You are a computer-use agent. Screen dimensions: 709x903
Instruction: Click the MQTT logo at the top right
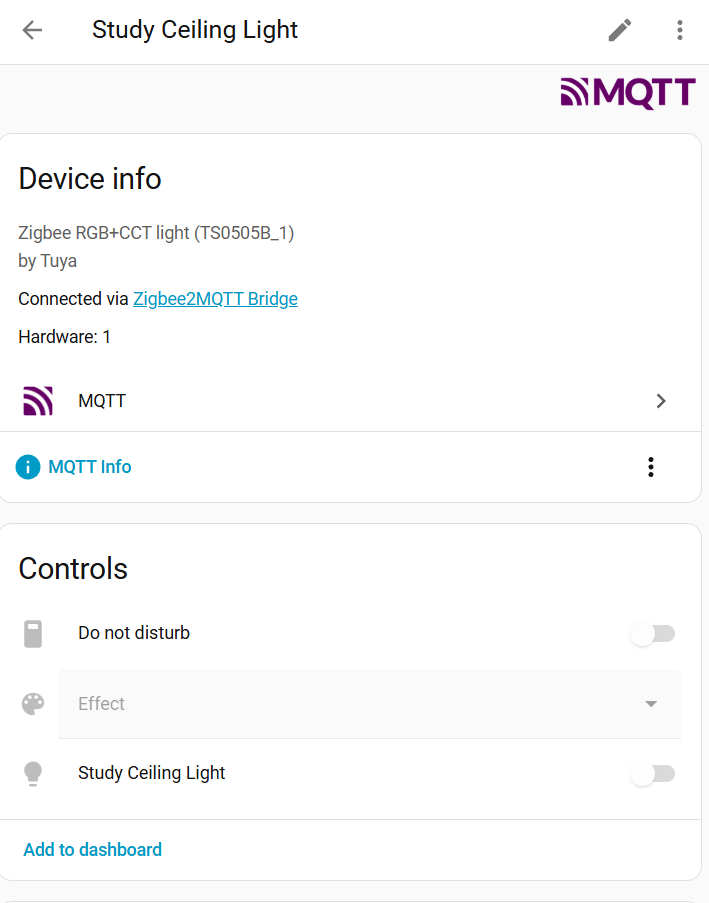tap(627, 92)
